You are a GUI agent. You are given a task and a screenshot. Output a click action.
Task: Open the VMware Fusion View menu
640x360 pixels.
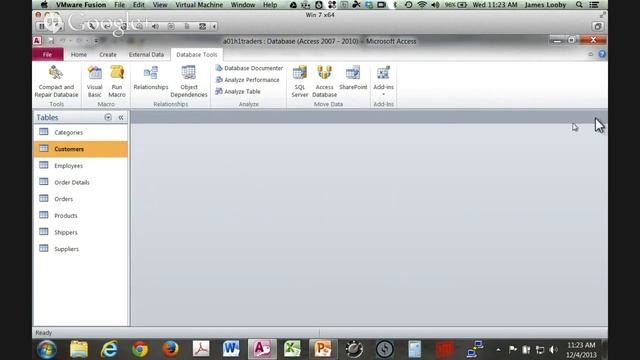(160, 5)
